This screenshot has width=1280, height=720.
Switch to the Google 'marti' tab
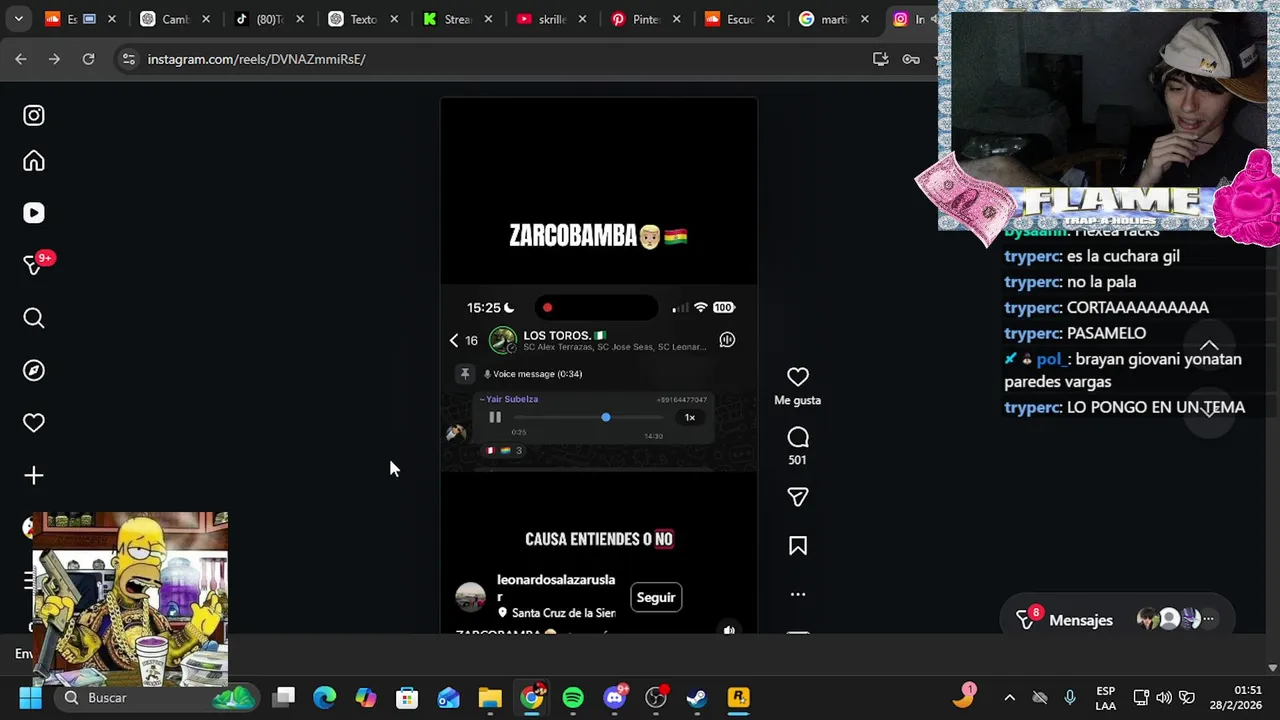(x=835, y=19)
